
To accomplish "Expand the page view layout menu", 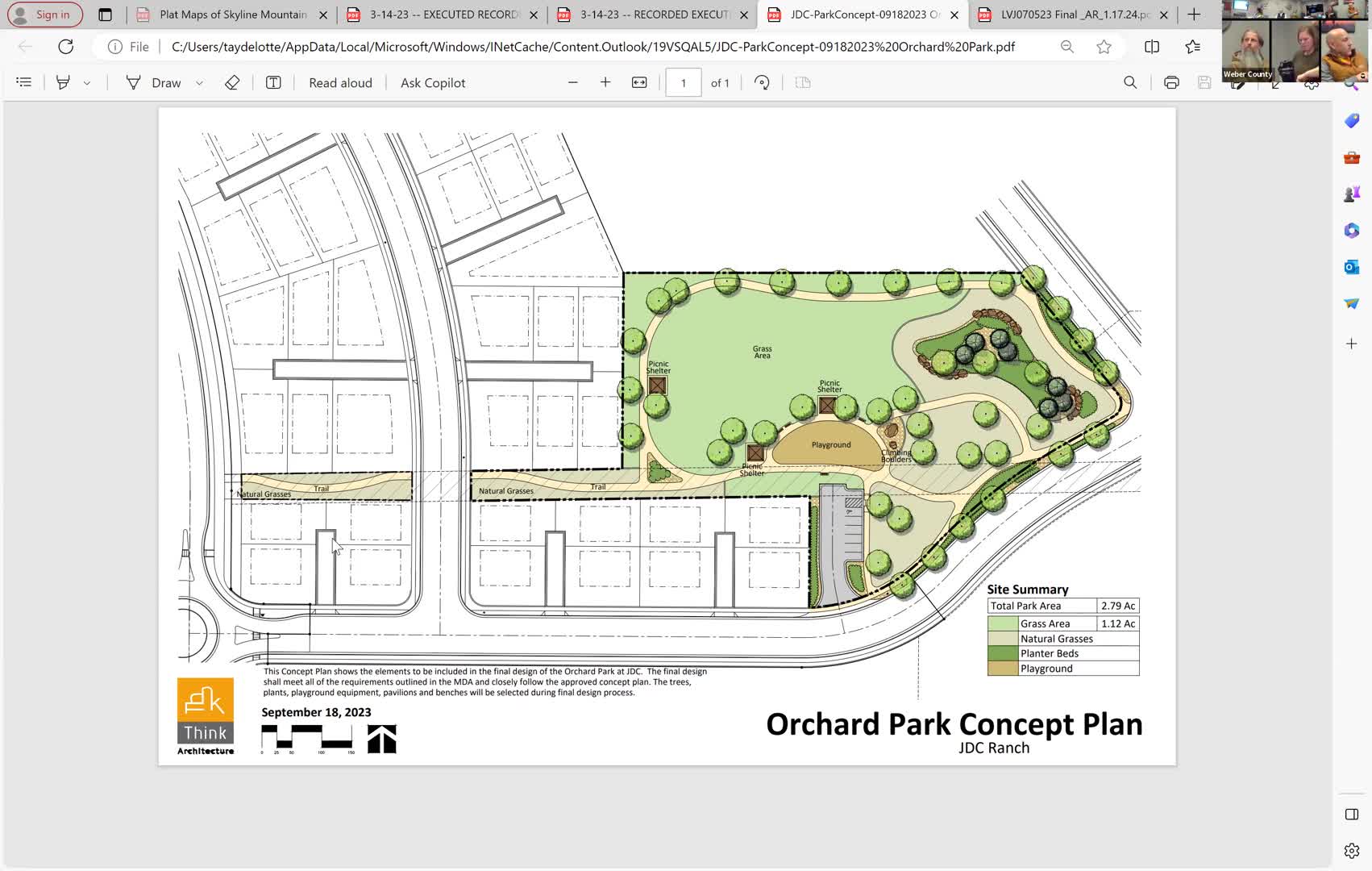I will pyautogui.click(x=802, y=81).
